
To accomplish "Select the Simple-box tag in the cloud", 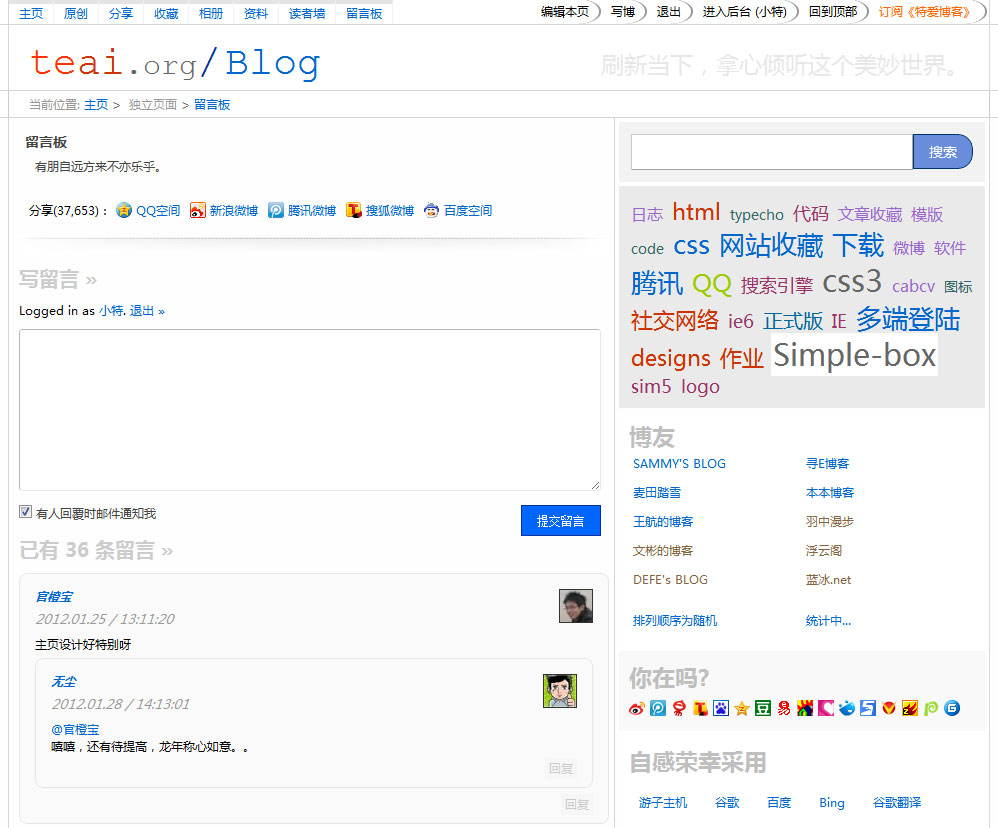I will (853, 354).
